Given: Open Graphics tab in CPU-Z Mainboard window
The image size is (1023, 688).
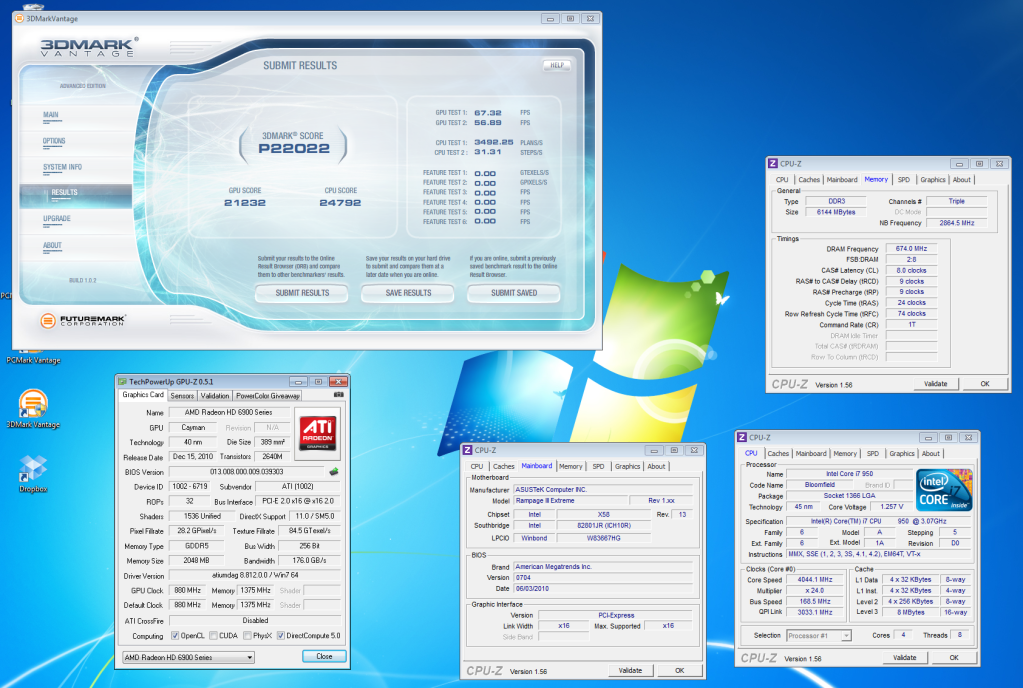Looking at the screenshot, I should pos(628,467).
